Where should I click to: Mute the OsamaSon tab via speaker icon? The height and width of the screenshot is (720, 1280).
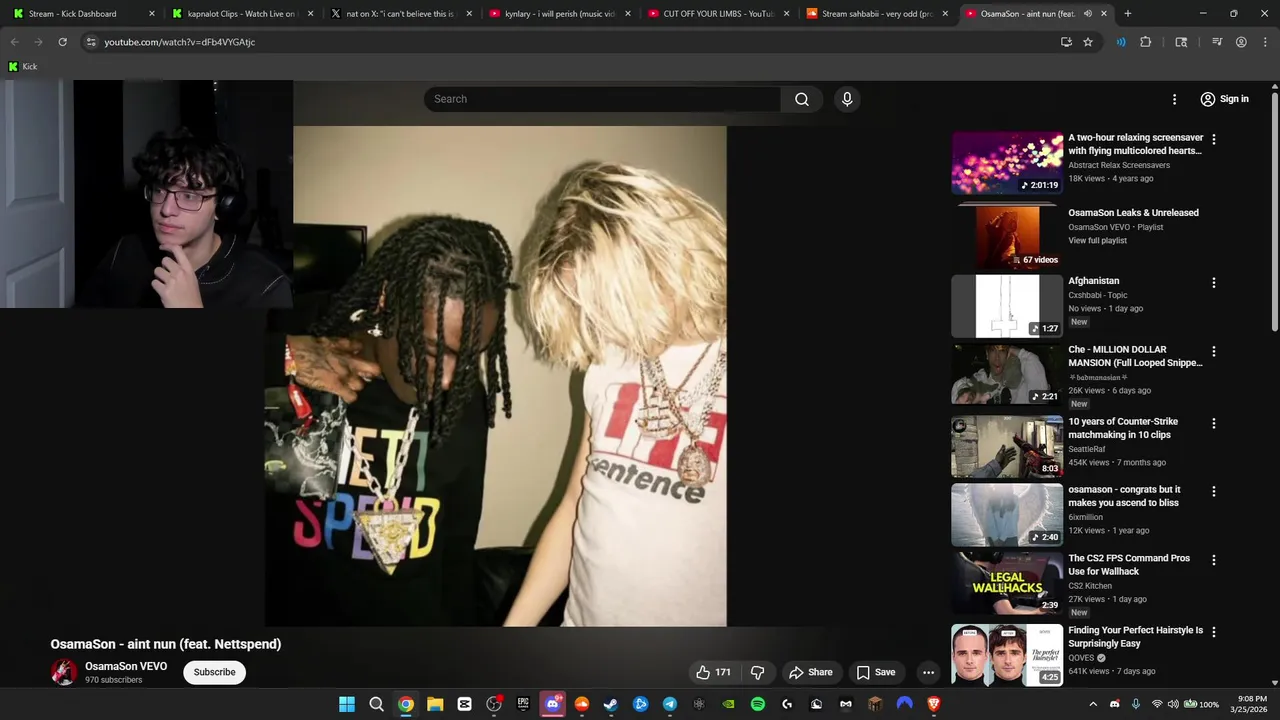1088,14
